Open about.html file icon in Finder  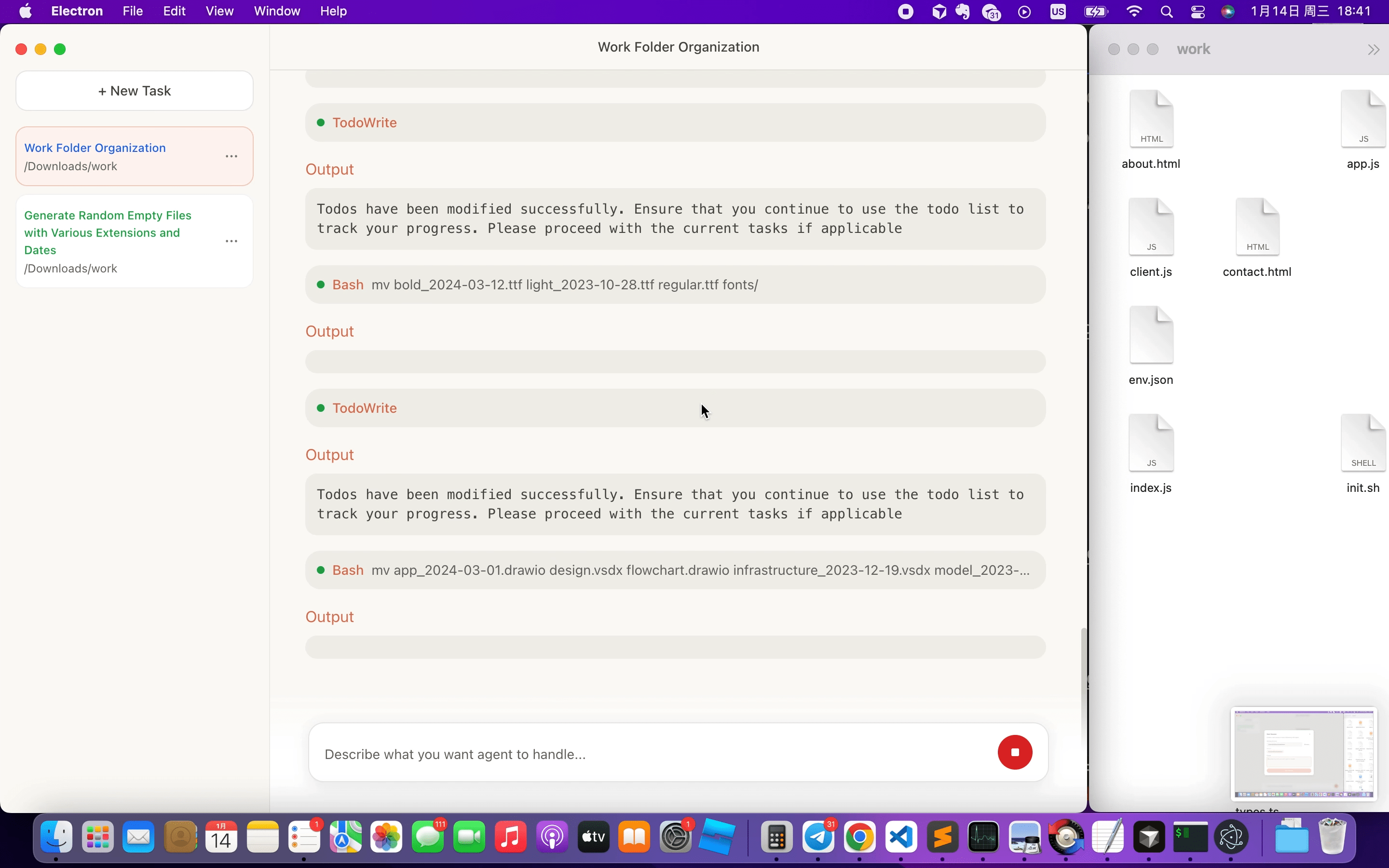click(x=1151, y=119)
